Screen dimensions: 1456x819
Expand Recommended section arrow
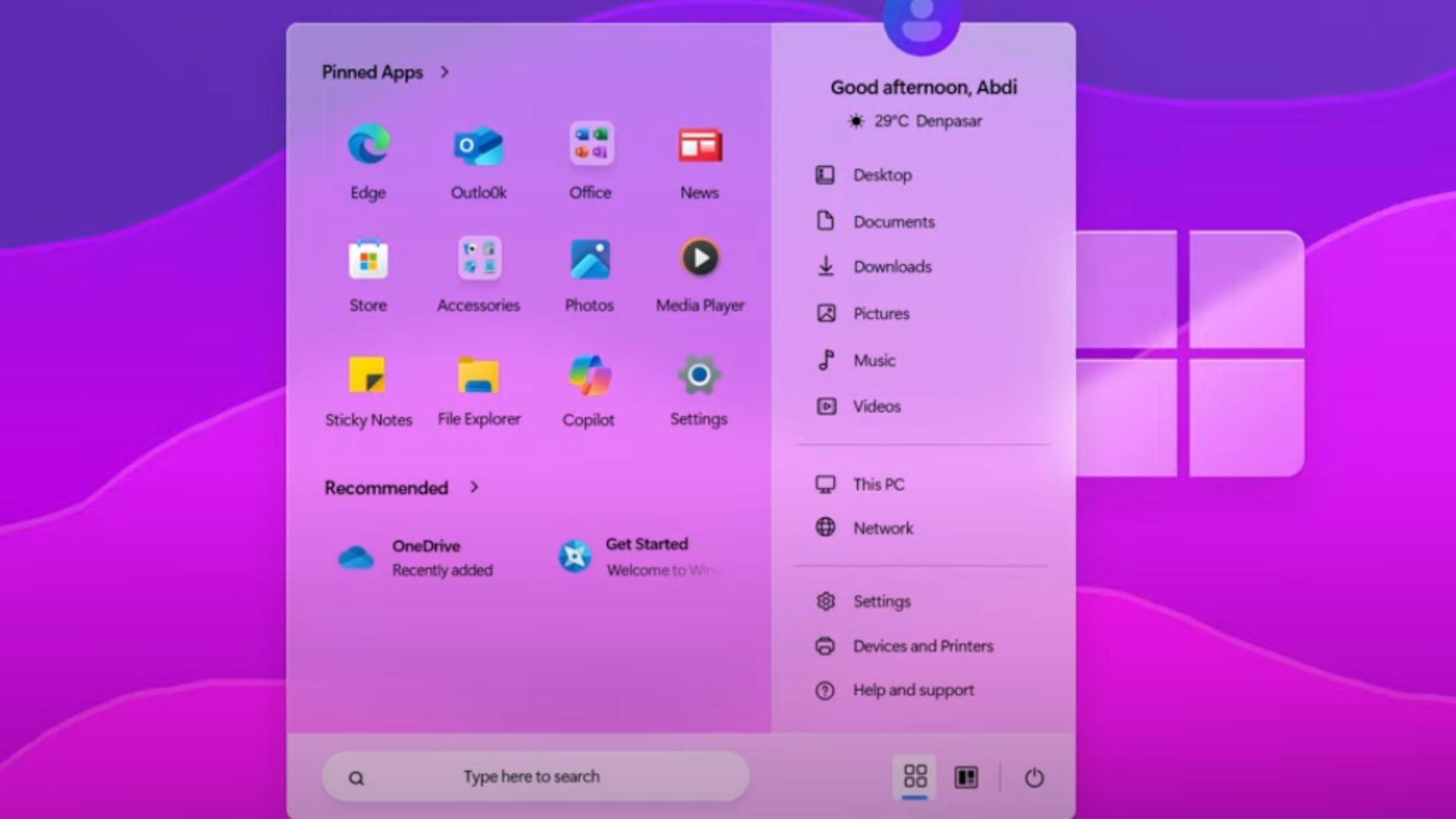473,487
